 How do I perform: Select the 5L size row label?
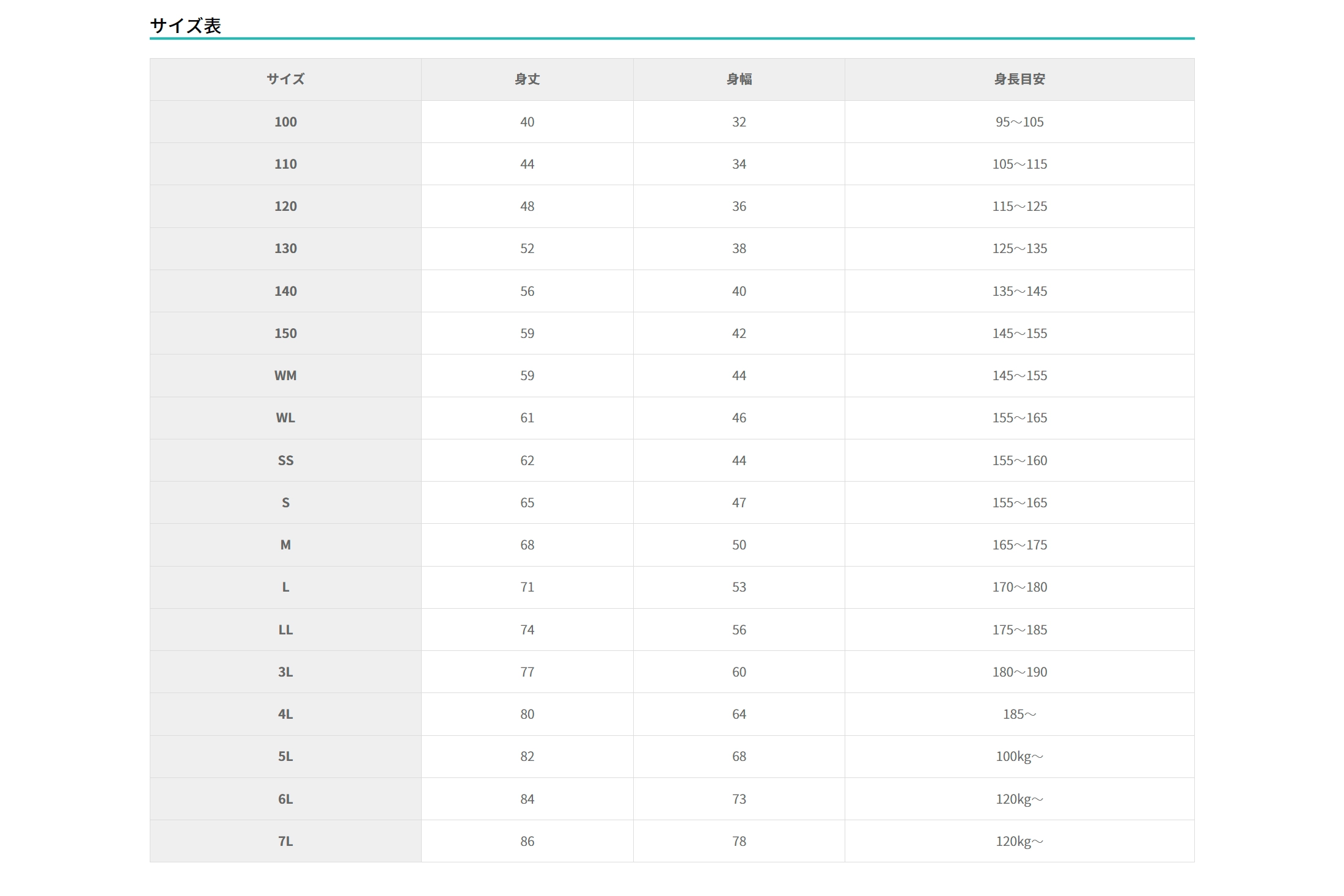[285, 757]
